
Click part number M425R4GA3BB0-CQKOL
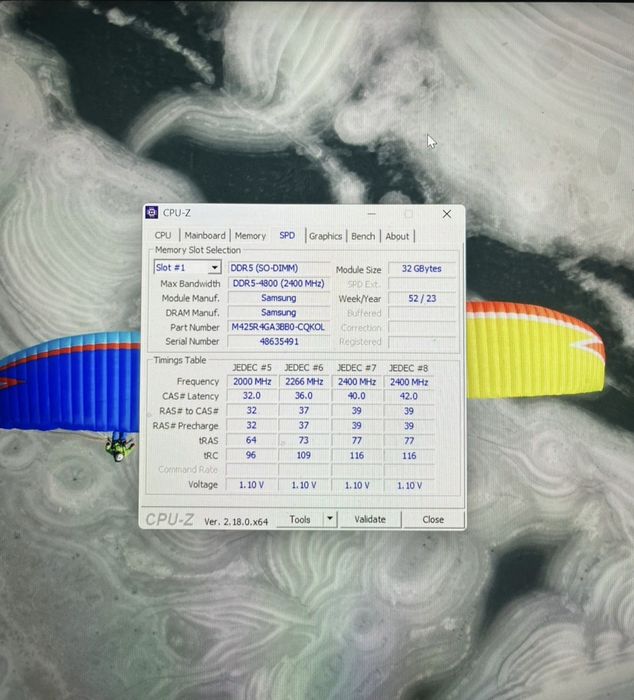pyautogui.click(x=279, y=327)
